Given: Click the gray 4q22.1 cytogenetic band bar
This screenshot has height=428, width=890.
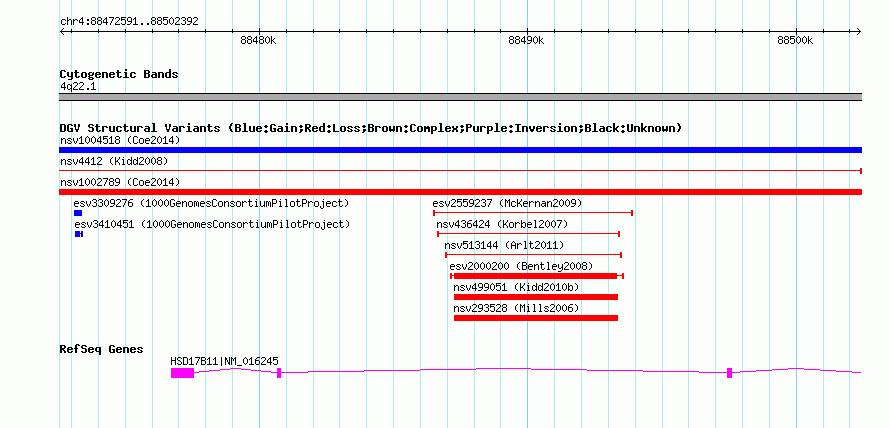Looking at the screenshot, I should pos(460,97).
